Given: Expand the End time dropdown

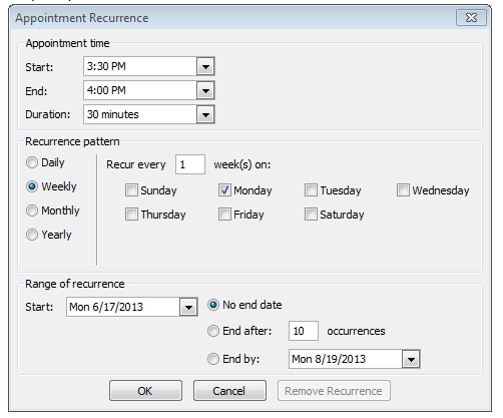Looking at the screenshot, I should (205, 90).
